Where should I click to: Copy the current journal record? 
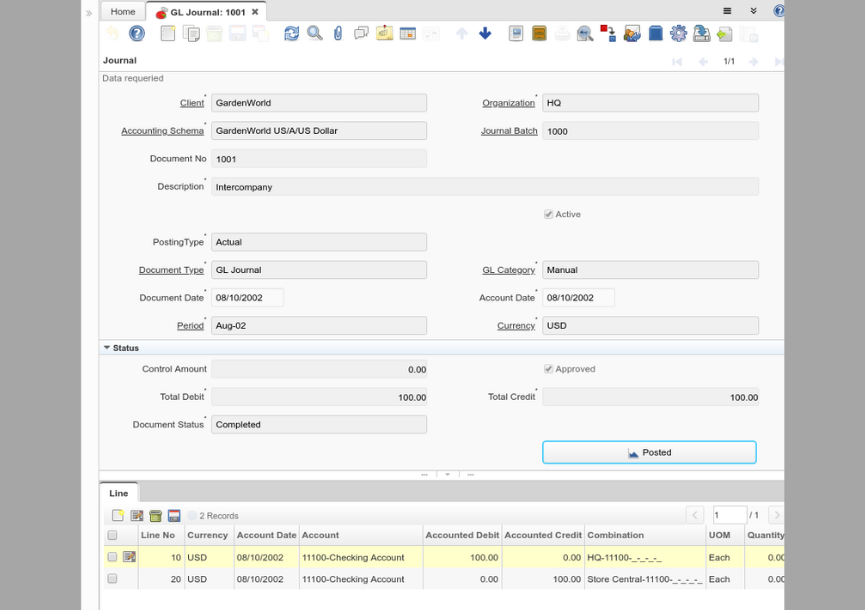(191, 34)
